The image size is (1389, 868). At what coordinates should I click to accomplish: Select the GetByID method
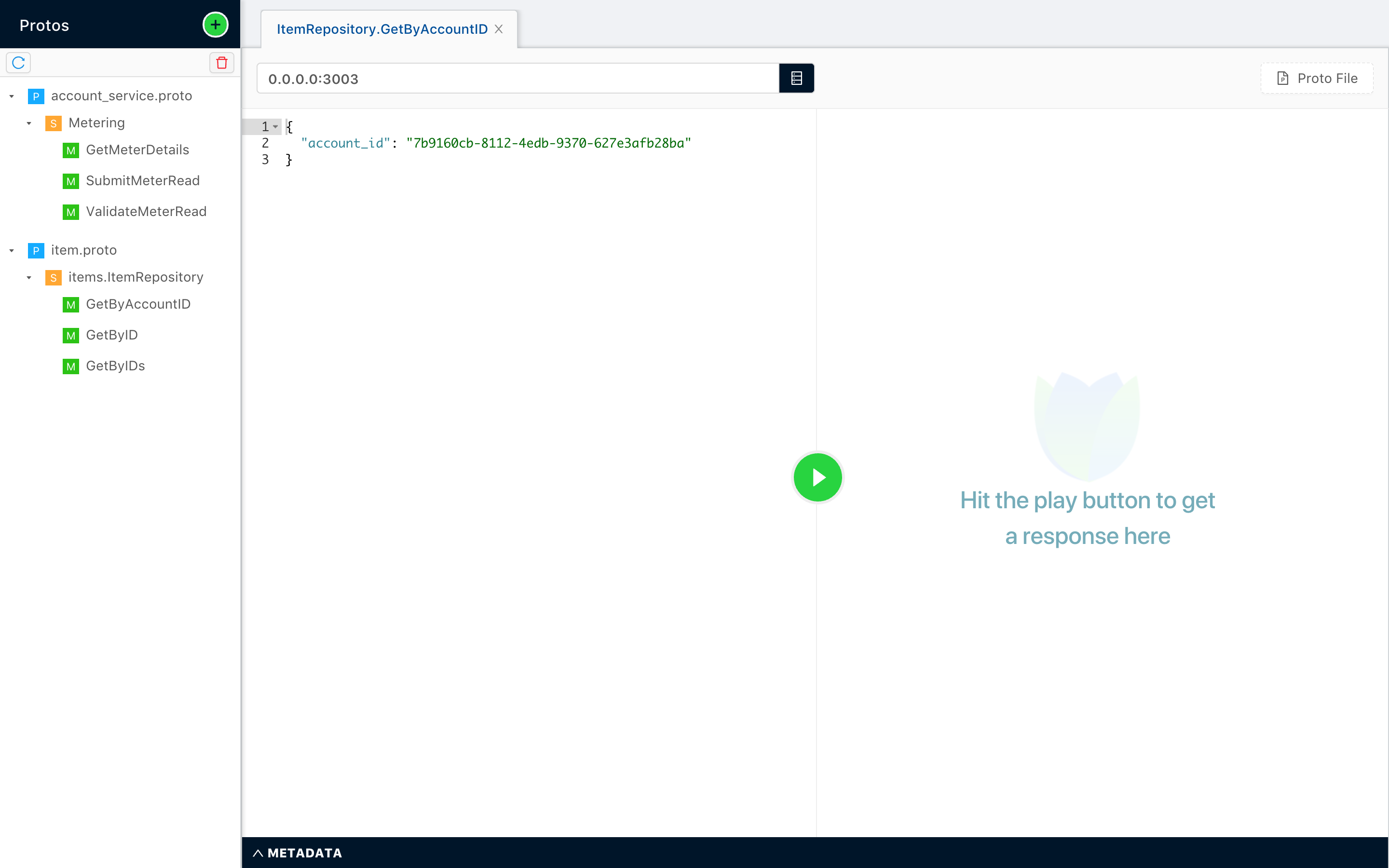point(112,335)
